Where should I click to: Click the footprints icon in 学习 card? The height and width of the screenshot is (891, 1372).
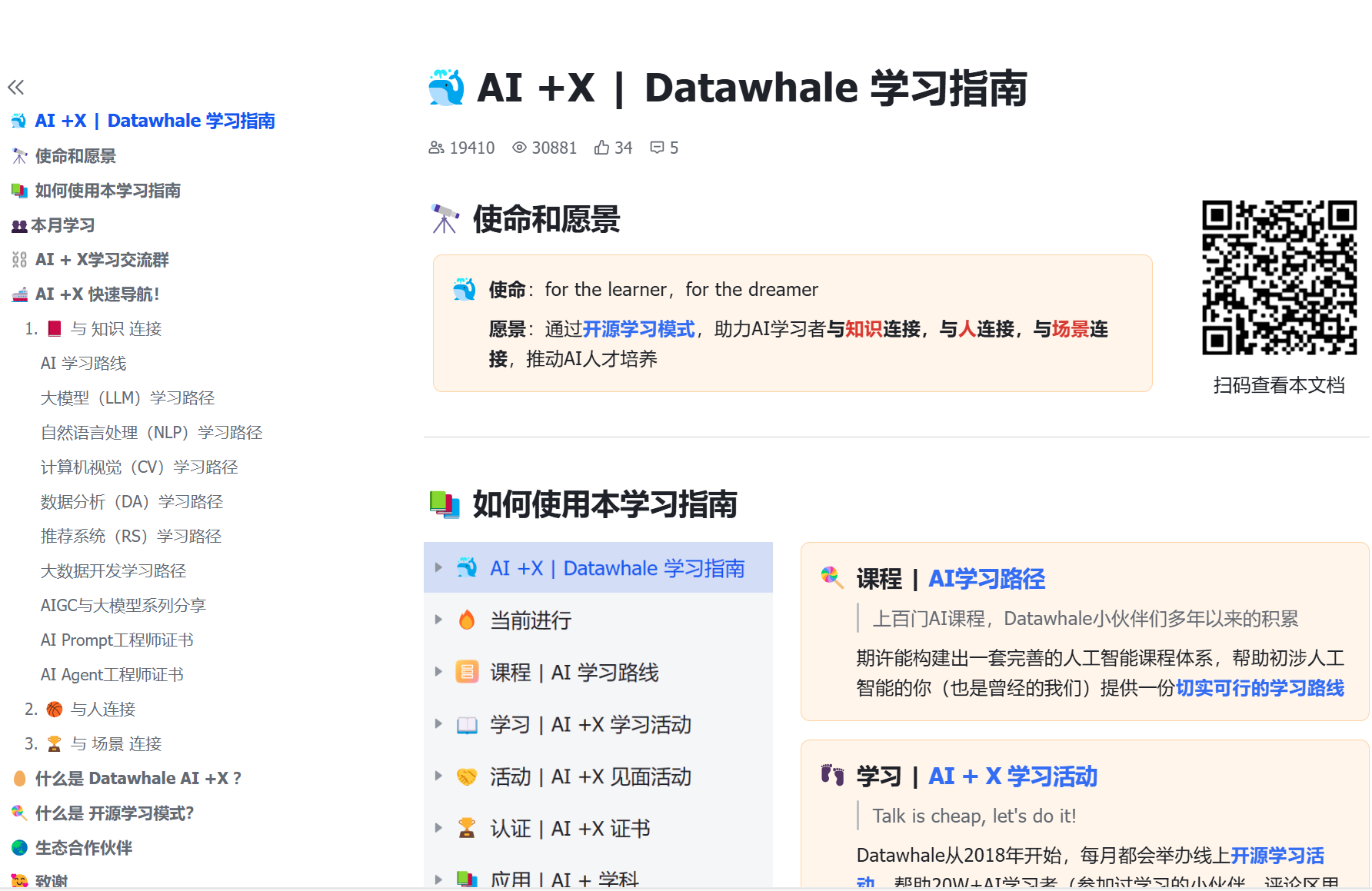click(x=832, y=775)
